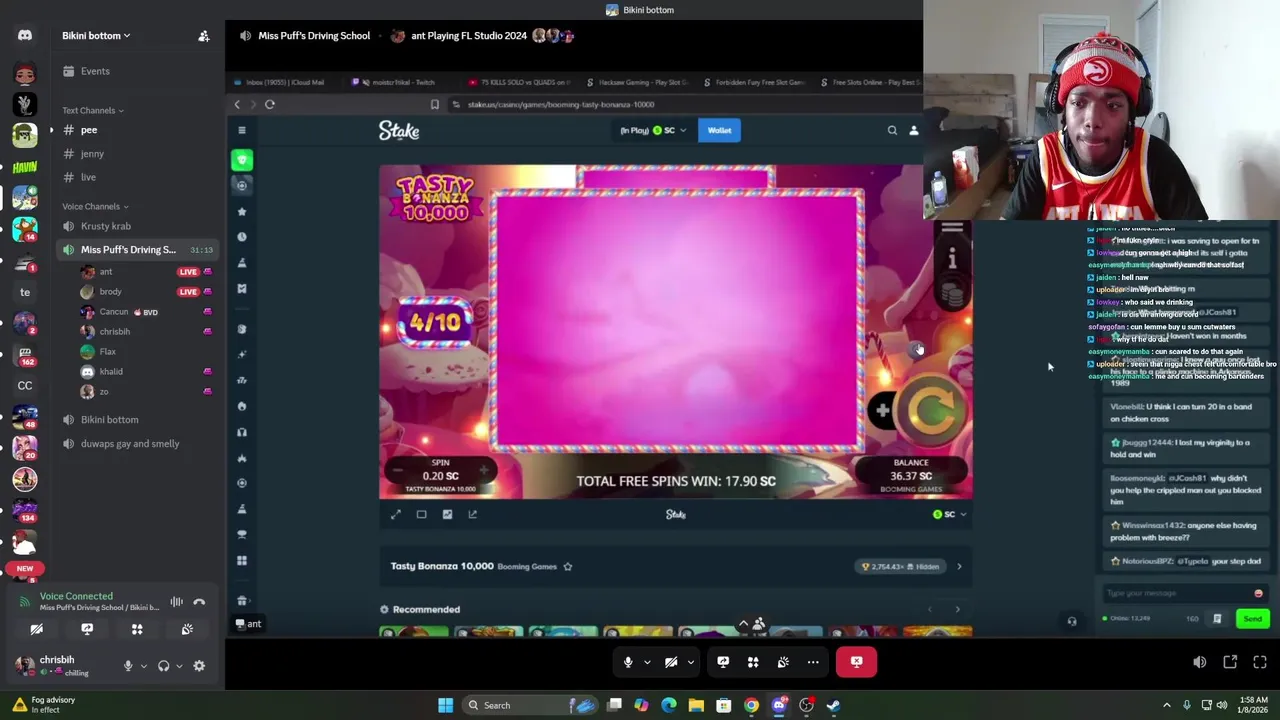Open the Stake hamburger sidebar menu

coord(242,130)
